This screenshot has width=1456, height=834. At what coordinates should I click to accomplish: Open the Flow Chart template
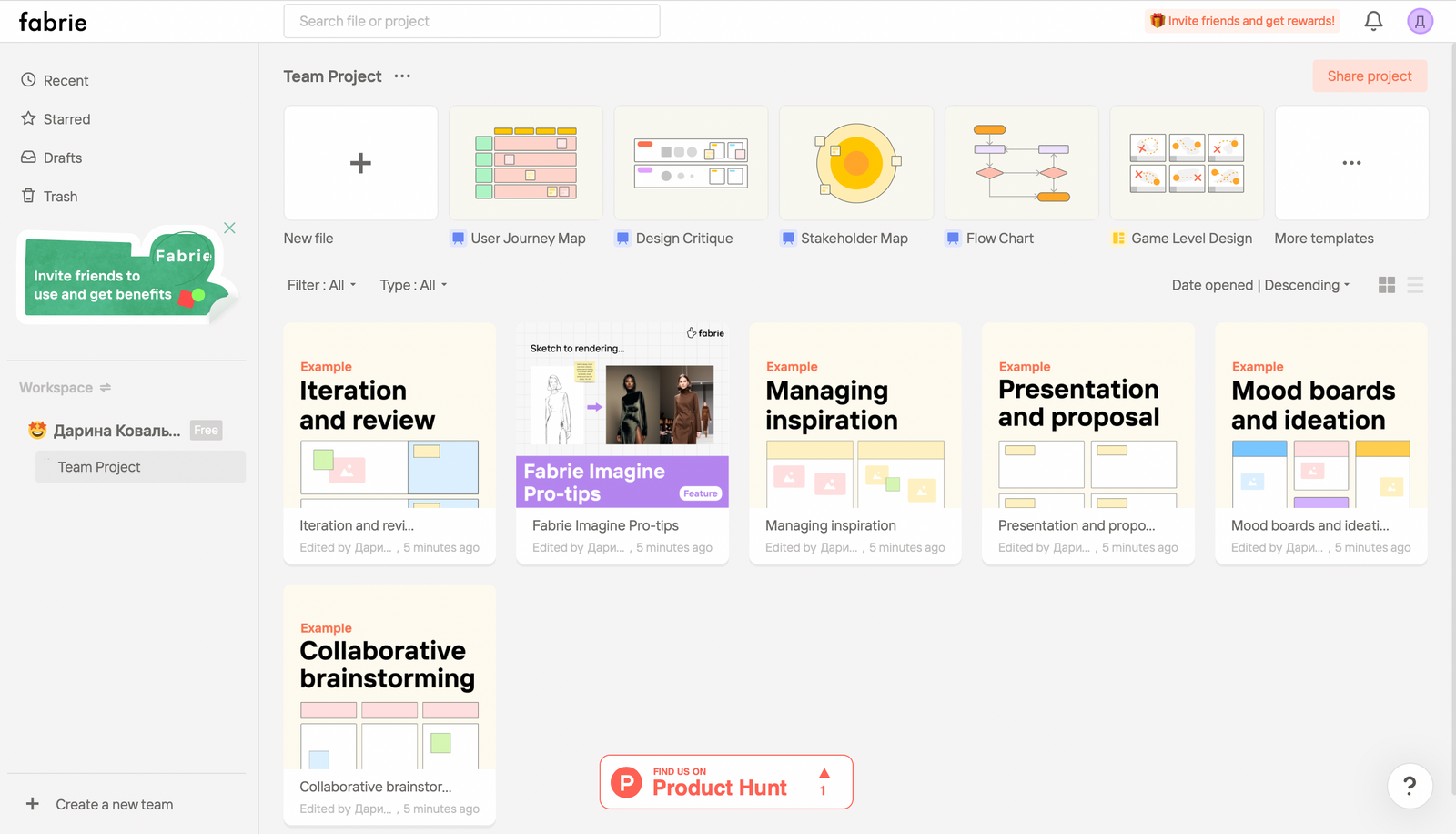1020,163
